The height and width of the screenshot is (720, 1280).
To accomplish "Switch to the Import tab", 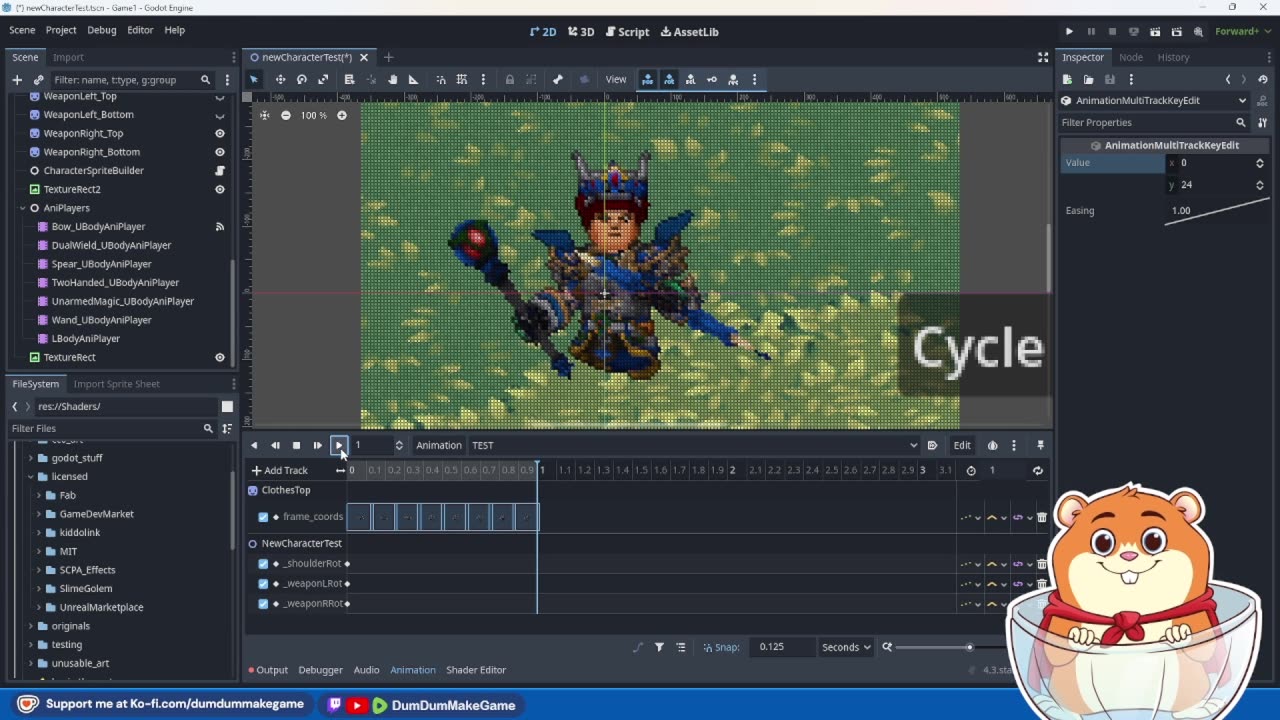I will pos(68,57).
